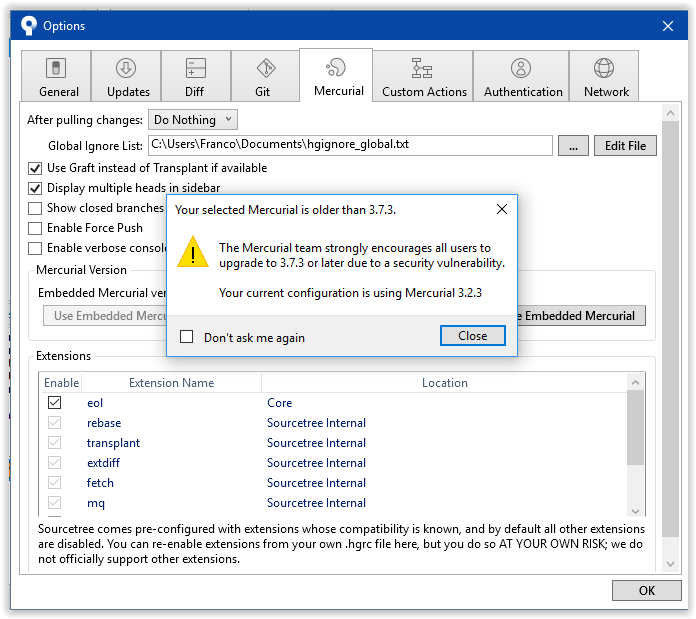Check Don't ask me again
The height and width of the screenshot is (619, 696).
pos(186,336)
